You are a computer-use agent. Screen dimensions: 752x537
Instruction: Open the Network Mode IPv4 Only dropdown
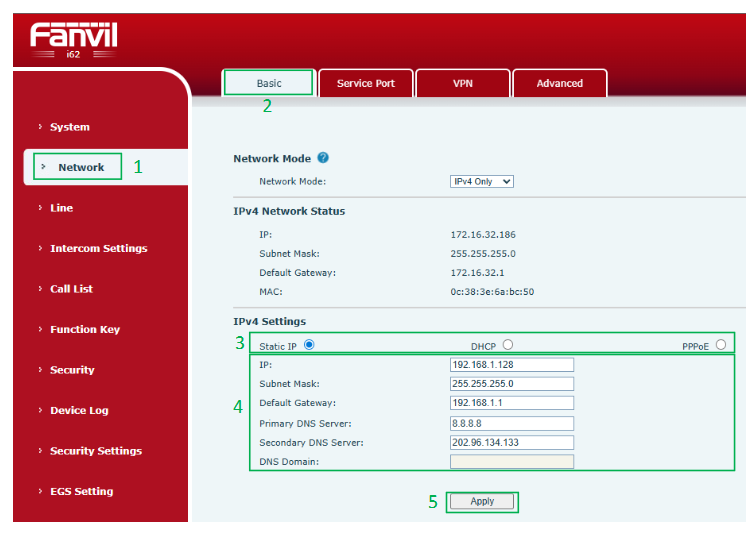[482, 182]
